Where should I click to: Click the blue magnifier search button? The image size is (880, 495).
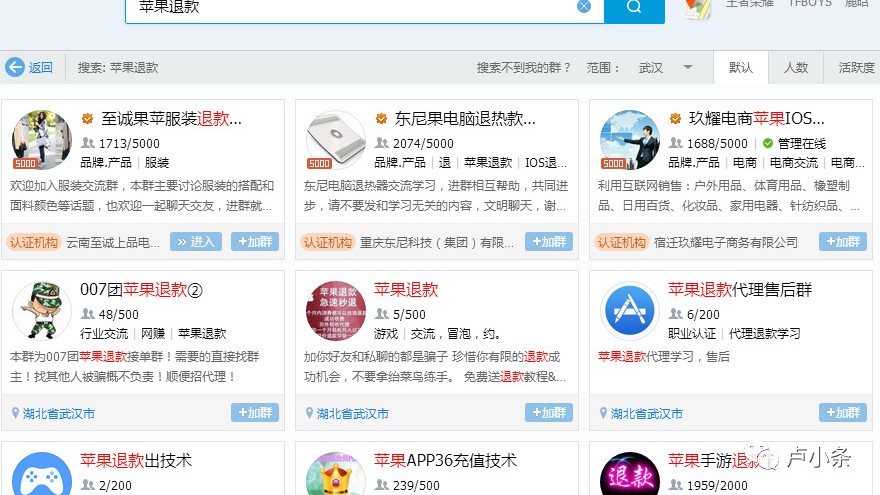[x=634, y=8]
